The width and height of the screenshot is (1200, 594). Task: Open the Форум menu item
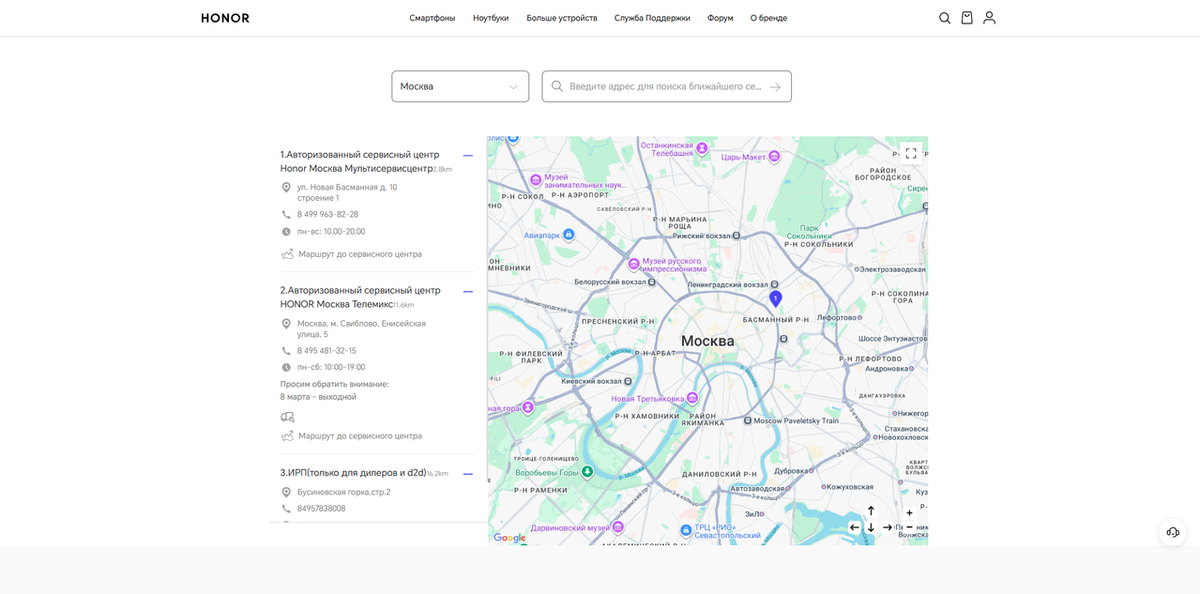point(720,18)
